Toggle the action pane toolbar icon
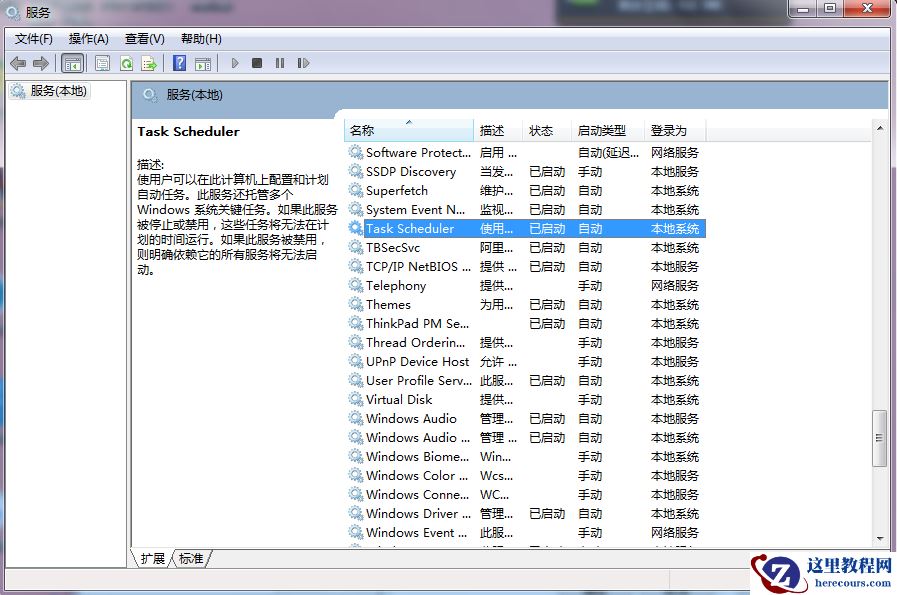 click(x=203, y=63)
